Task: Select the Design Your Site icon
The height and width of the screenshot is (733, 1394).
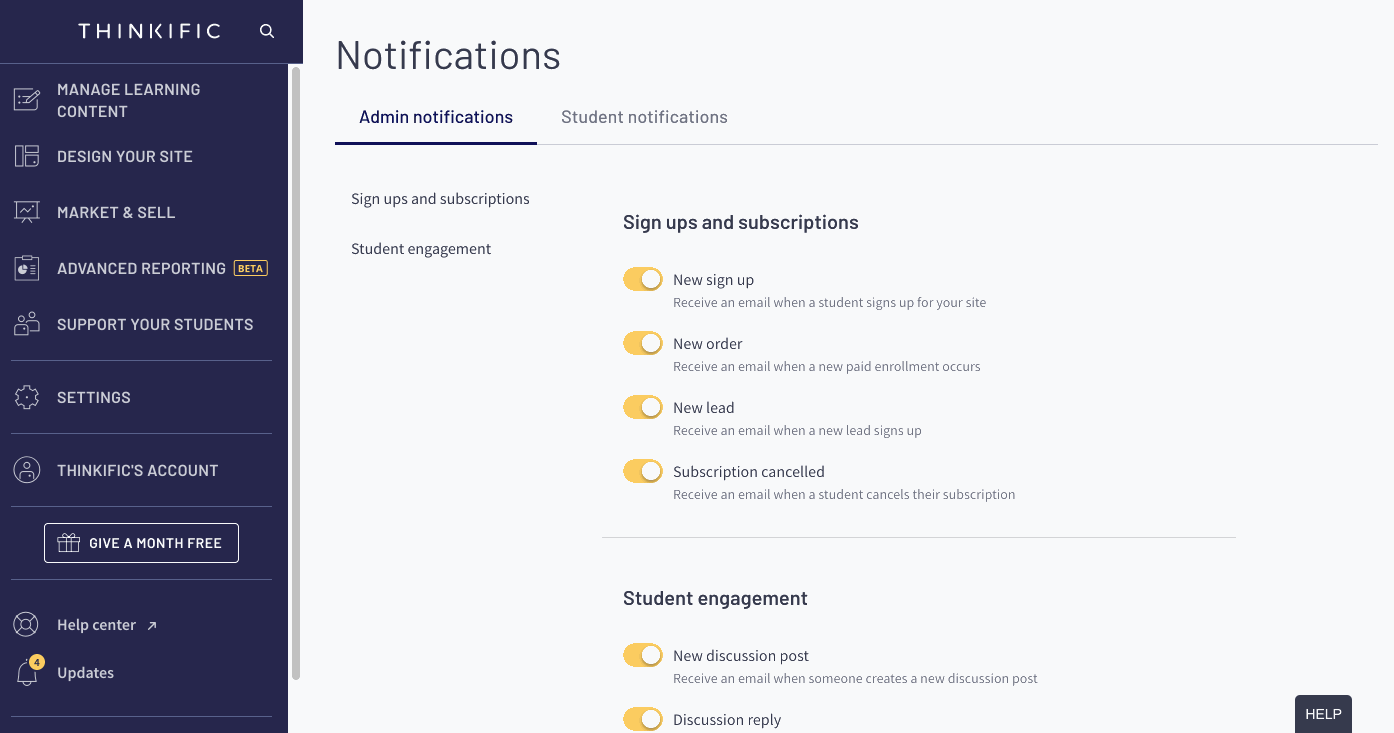Action: click(x=27, y=156)
